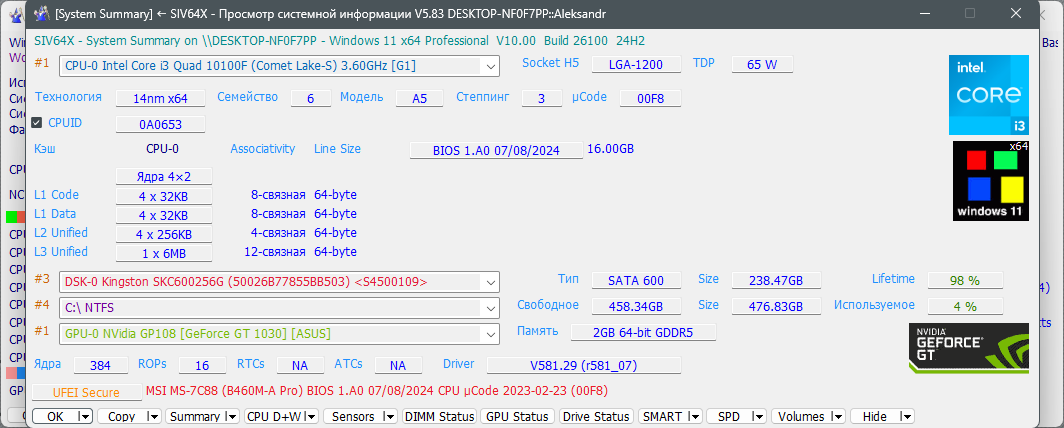Maximize the System Summary window
This screenshot has width=1064, height=428.
(x=970, y=13)
